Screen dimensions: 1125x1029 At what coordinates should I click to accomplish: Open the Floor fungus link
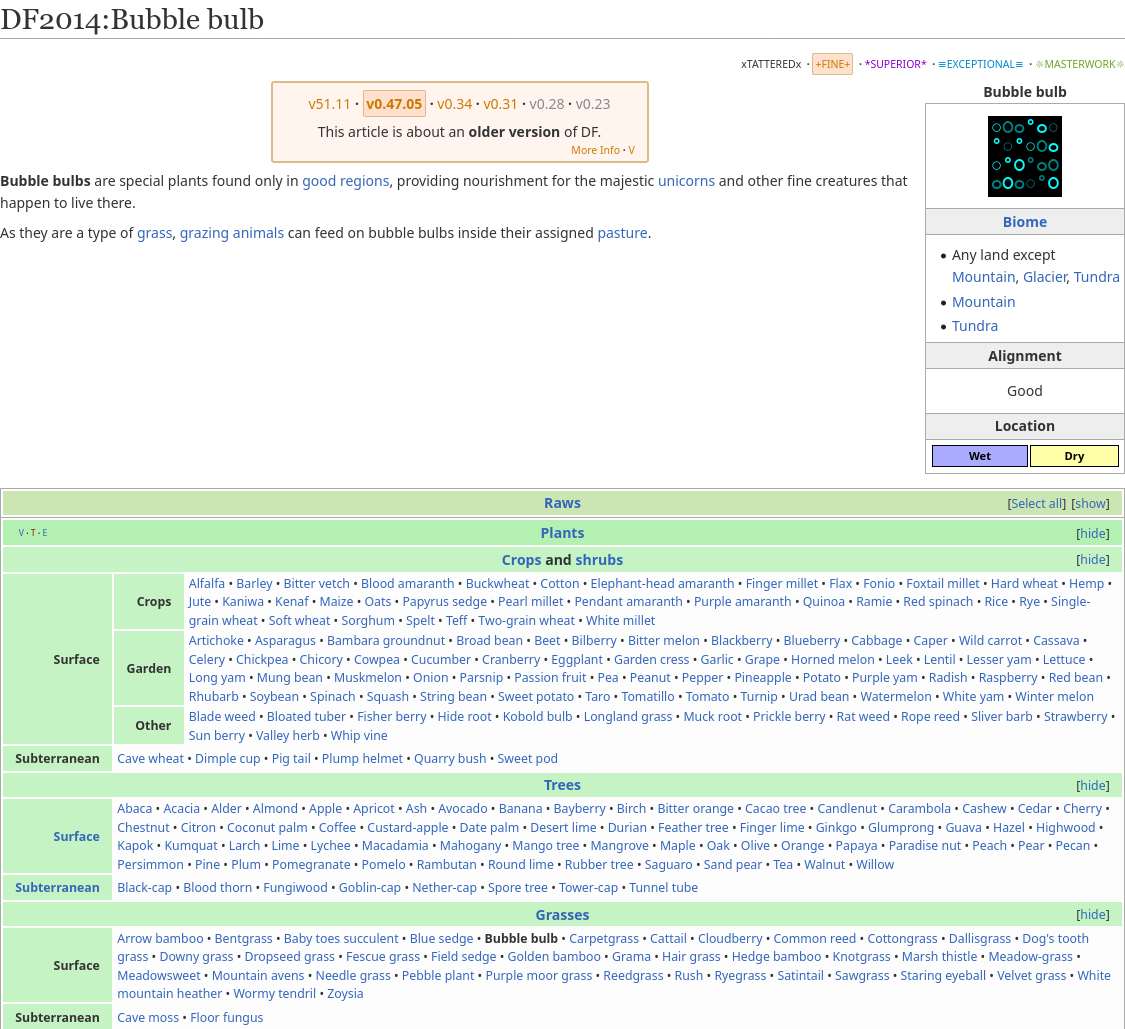[227, 1018]
